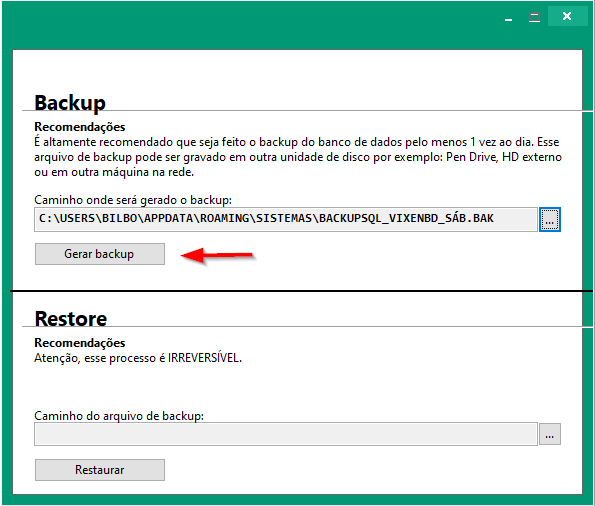Click the divider line between Backup and Restore
This screenshot has height=506, width=595.
pos(301,291)
